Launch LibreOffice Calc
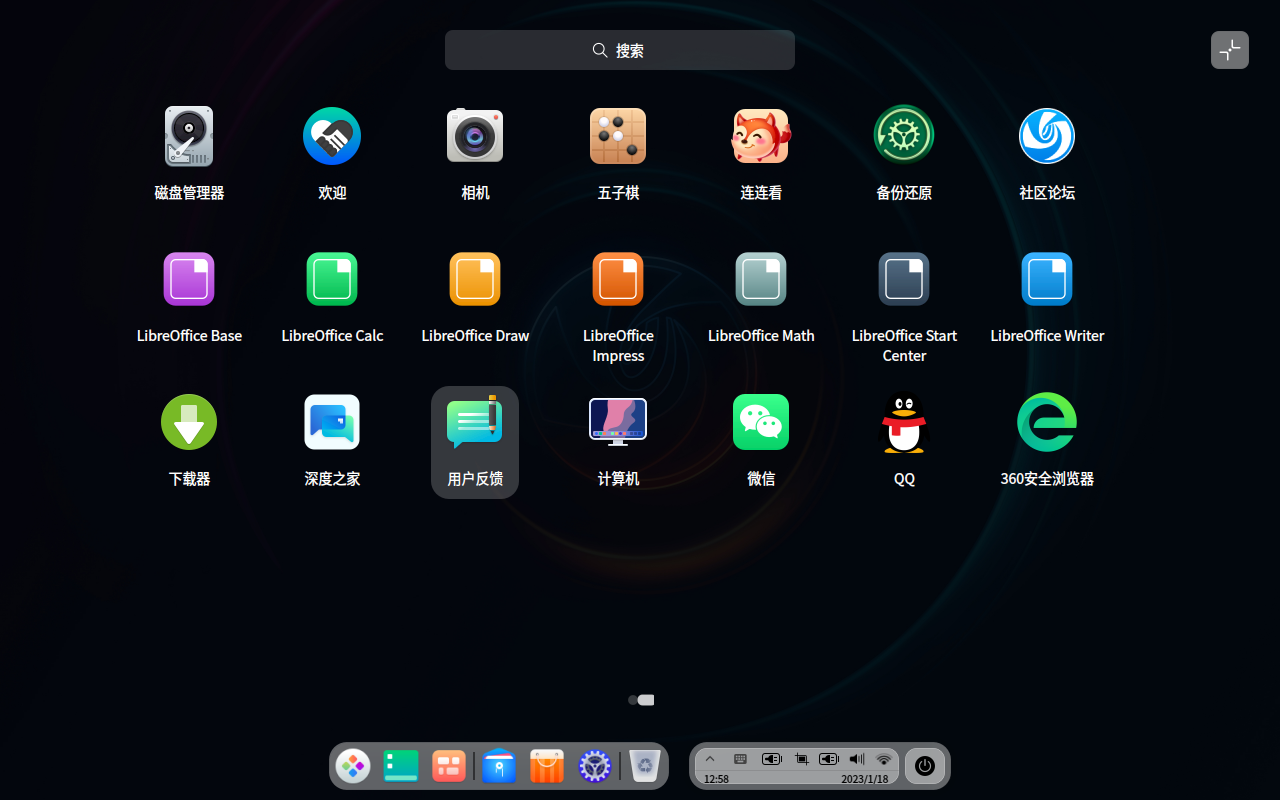Image resolution: width=1280 pixels, height=800 pixels. point(332,278)
